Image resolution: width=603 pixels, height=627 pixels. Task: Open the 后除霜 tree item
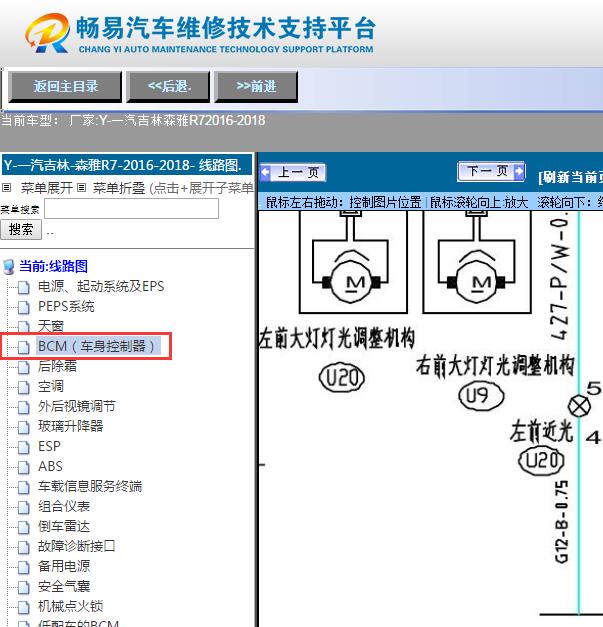(57, 366)
